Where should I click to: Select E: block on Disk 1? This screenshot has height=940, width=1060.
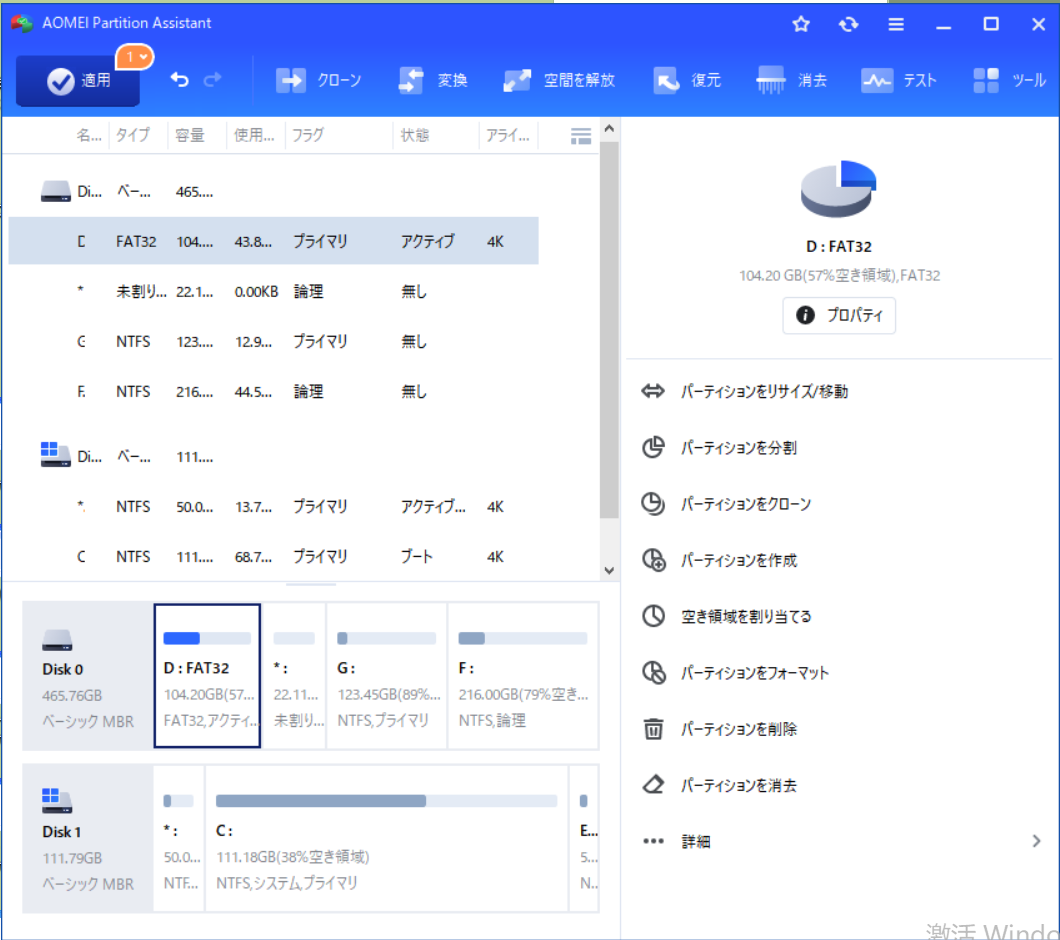[x=585, y=839]
